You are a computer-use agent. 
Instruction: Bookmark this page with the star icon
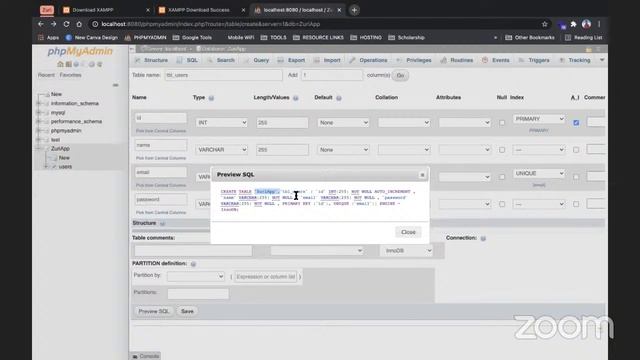pos(544,24)
